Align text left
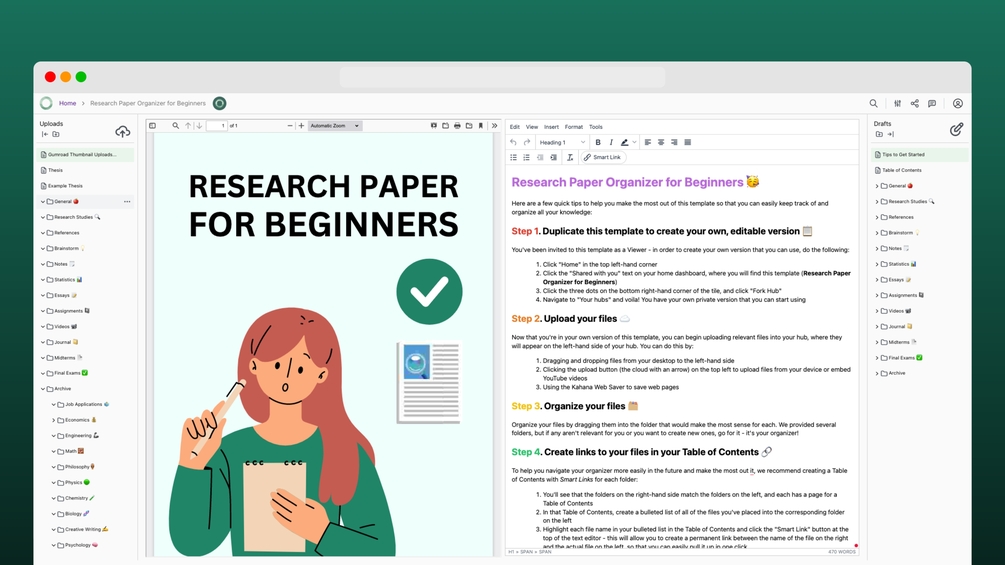This screenshot has width=1005, height=565. point(647,142)
